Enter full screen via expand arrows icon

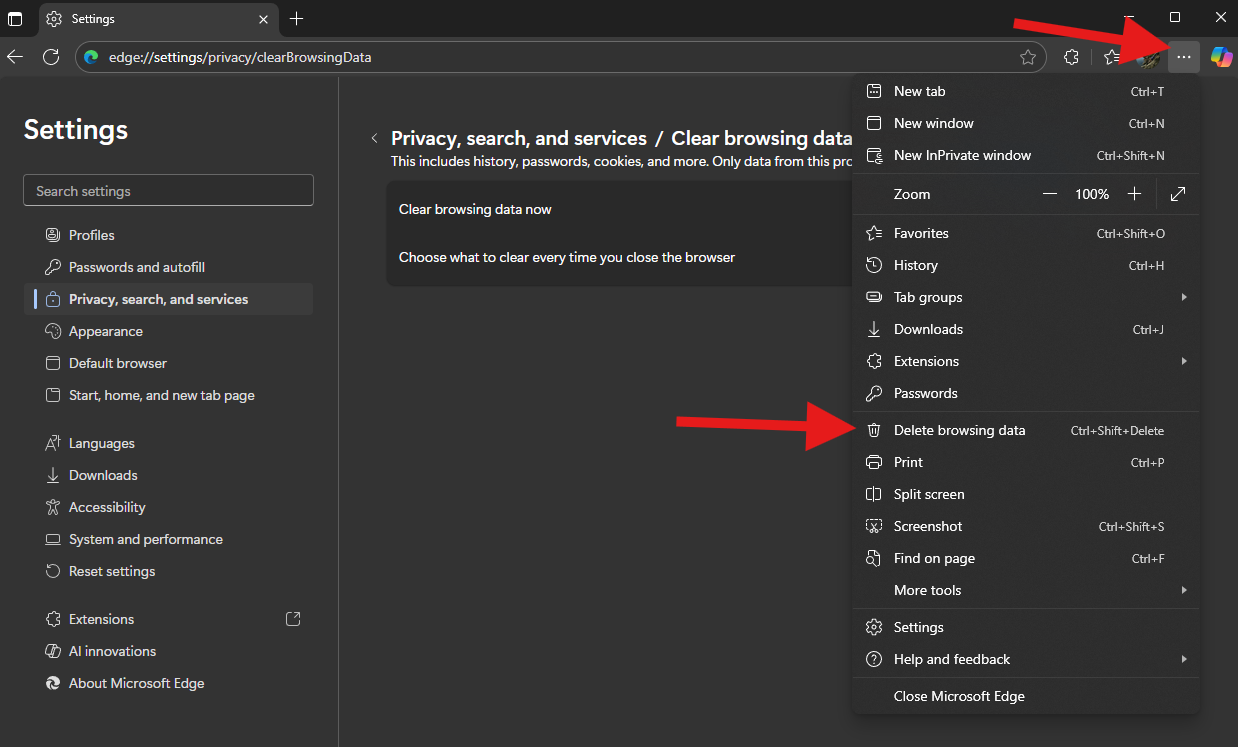1178,194
